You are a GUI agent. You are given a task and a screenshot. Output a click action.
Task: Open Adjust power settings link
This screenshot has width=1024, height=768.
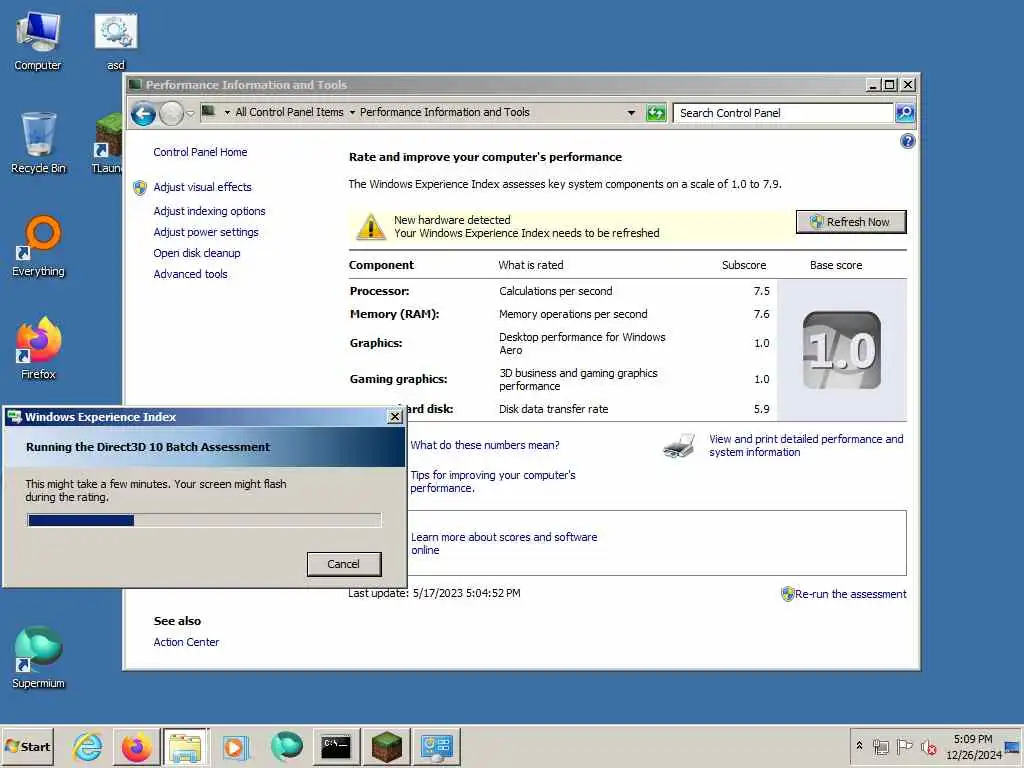206,232
